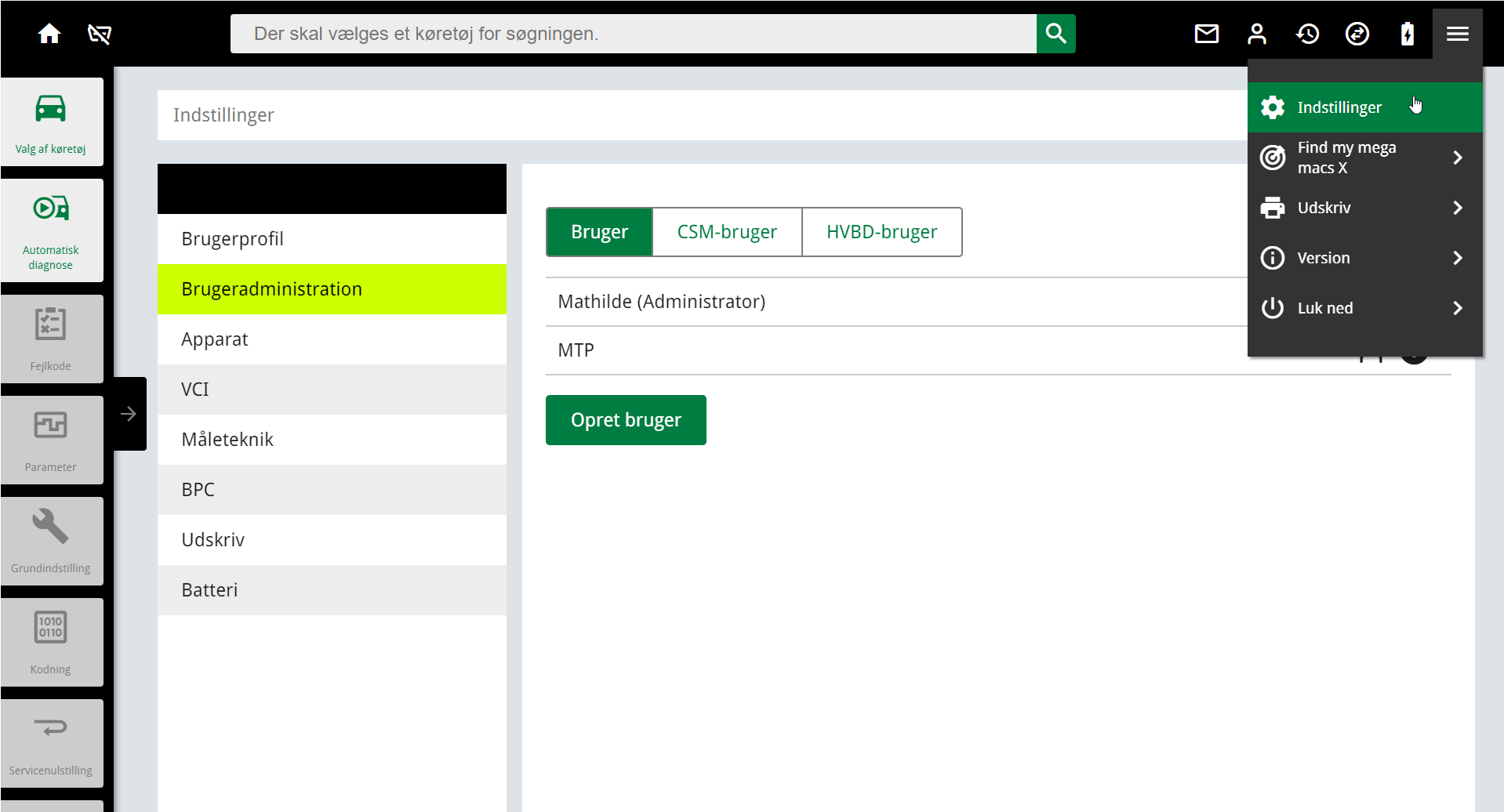Open the mail envelope icon
The height and width of the screenshot is (812, 1504).
[1206, 34]
